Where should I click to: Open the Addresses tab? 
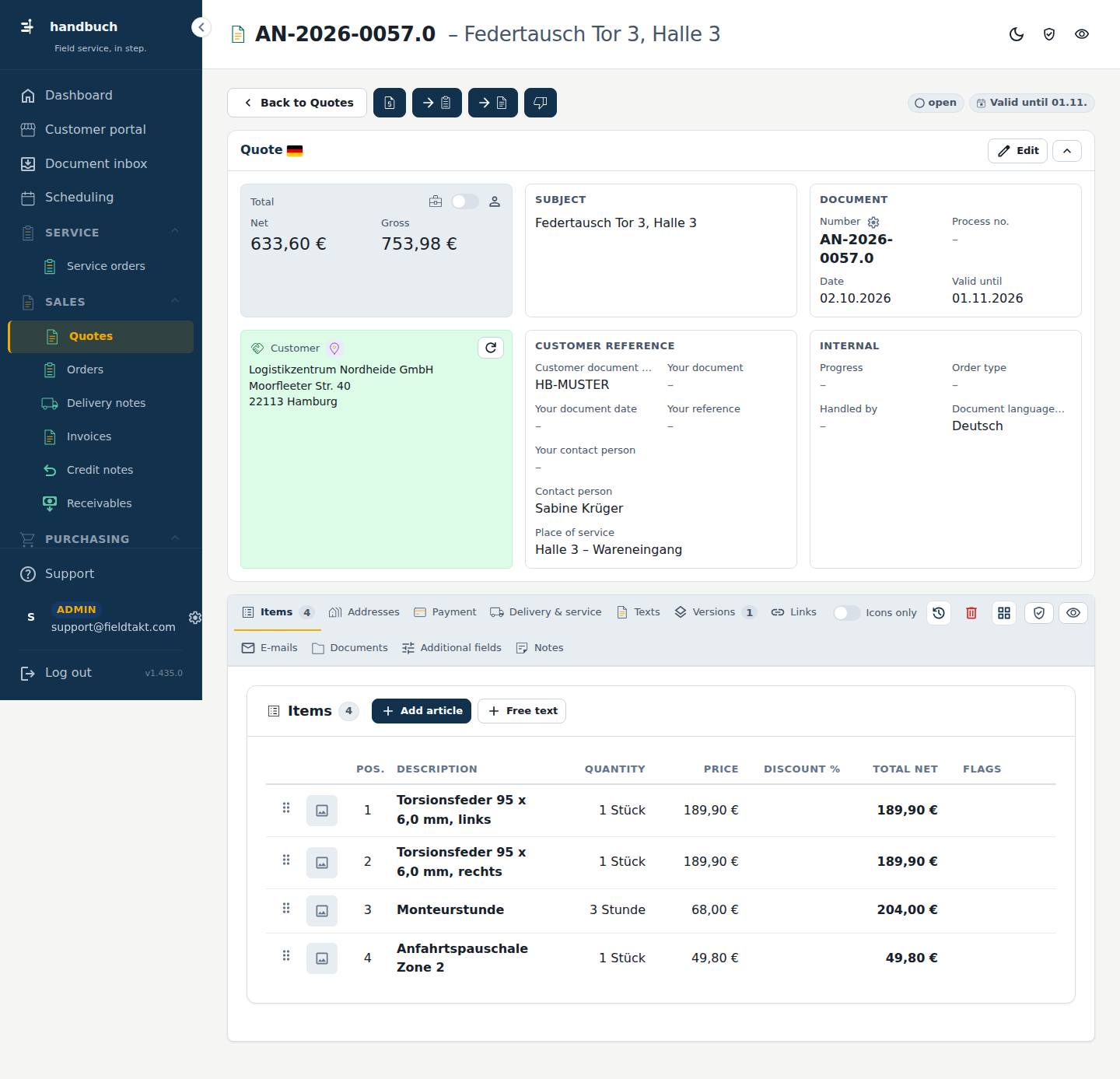coord(364,612)
